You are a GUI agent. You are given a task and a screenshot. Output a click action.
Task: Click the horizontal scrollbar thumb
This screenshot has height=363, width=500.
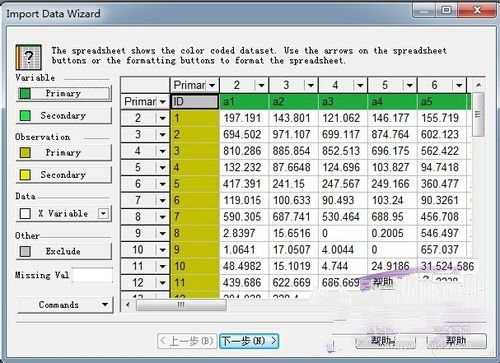[x=181, y=305]
